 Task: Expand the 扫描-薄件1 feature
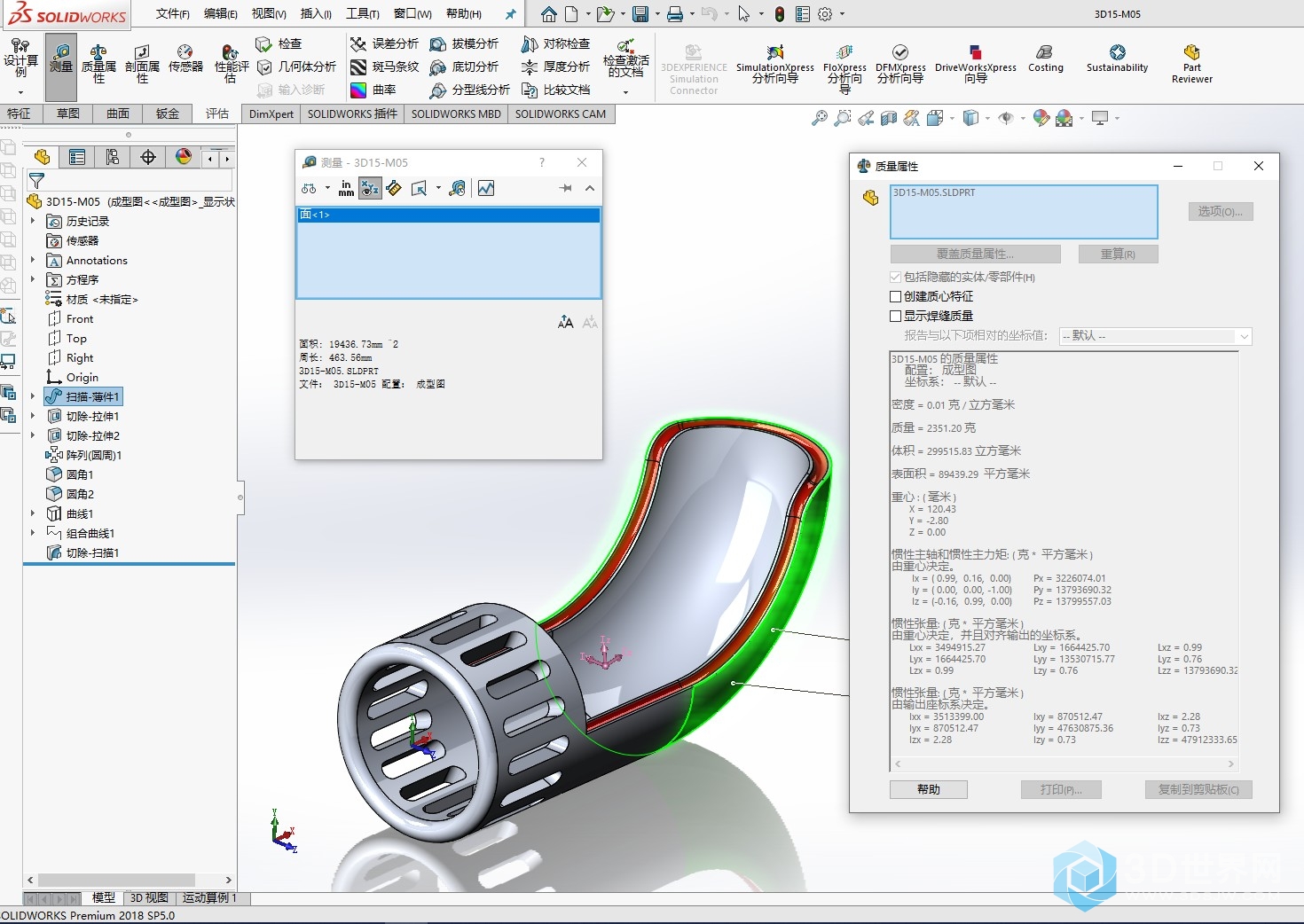(33, 396)
